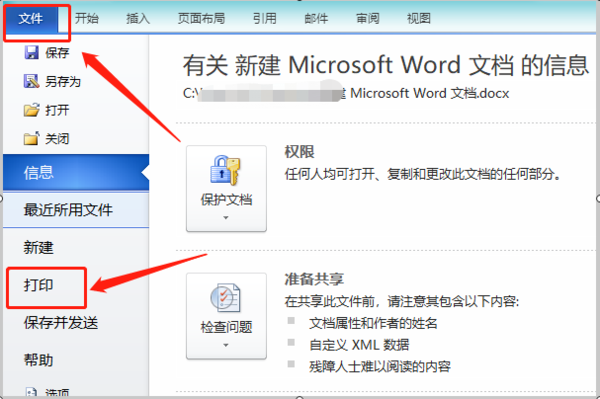Click the Save floppy disk icon
Screen dimensions: 600x399
pyautogui.click(x=31, y=52)
